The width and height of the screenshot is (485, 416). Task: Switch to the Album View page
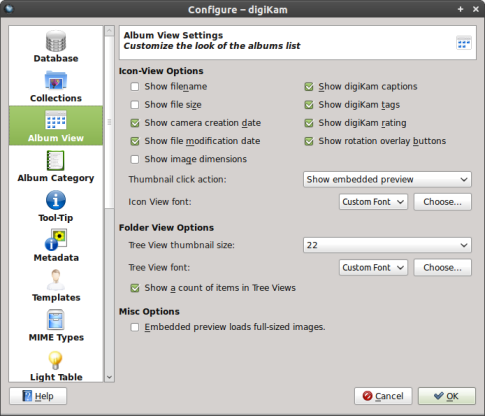click(56, 126)
